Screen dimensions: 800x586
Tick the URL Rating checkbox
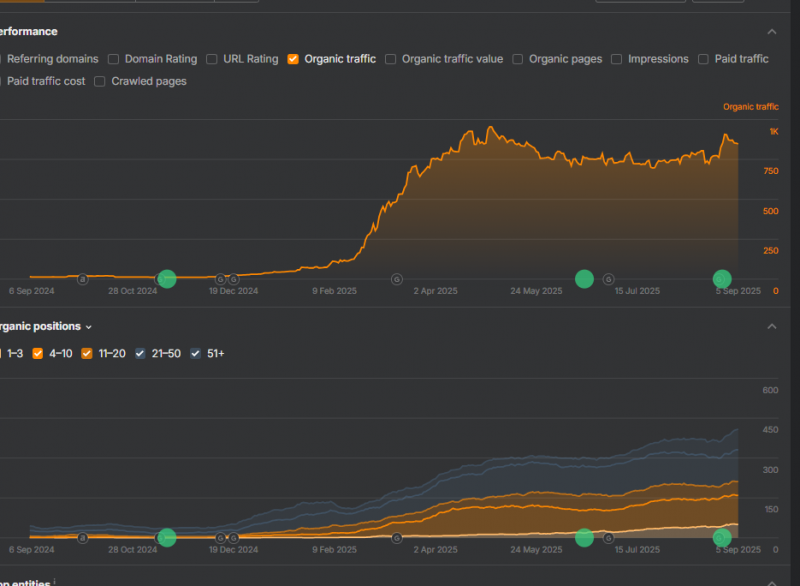212,59
